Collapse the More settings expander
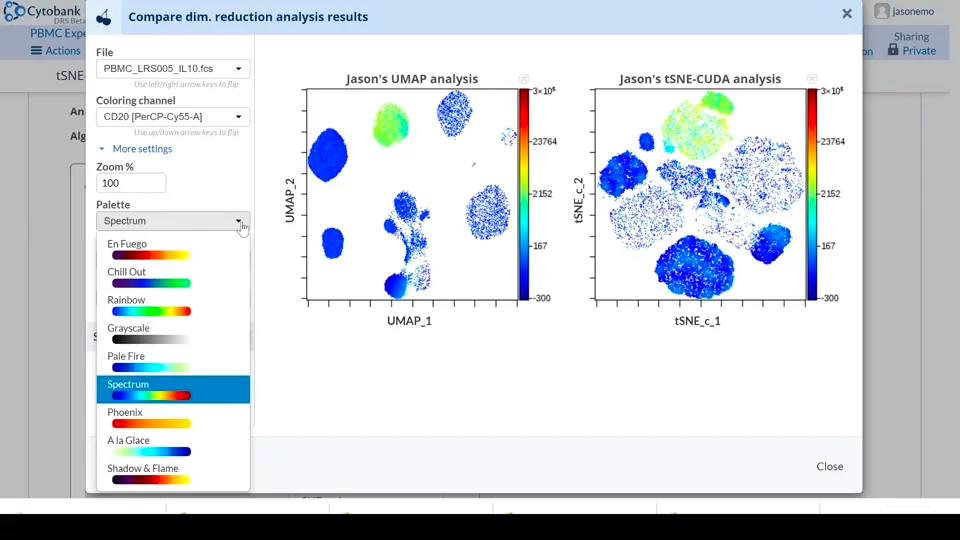This screenshot has width=960, height=540. [136, 149]
